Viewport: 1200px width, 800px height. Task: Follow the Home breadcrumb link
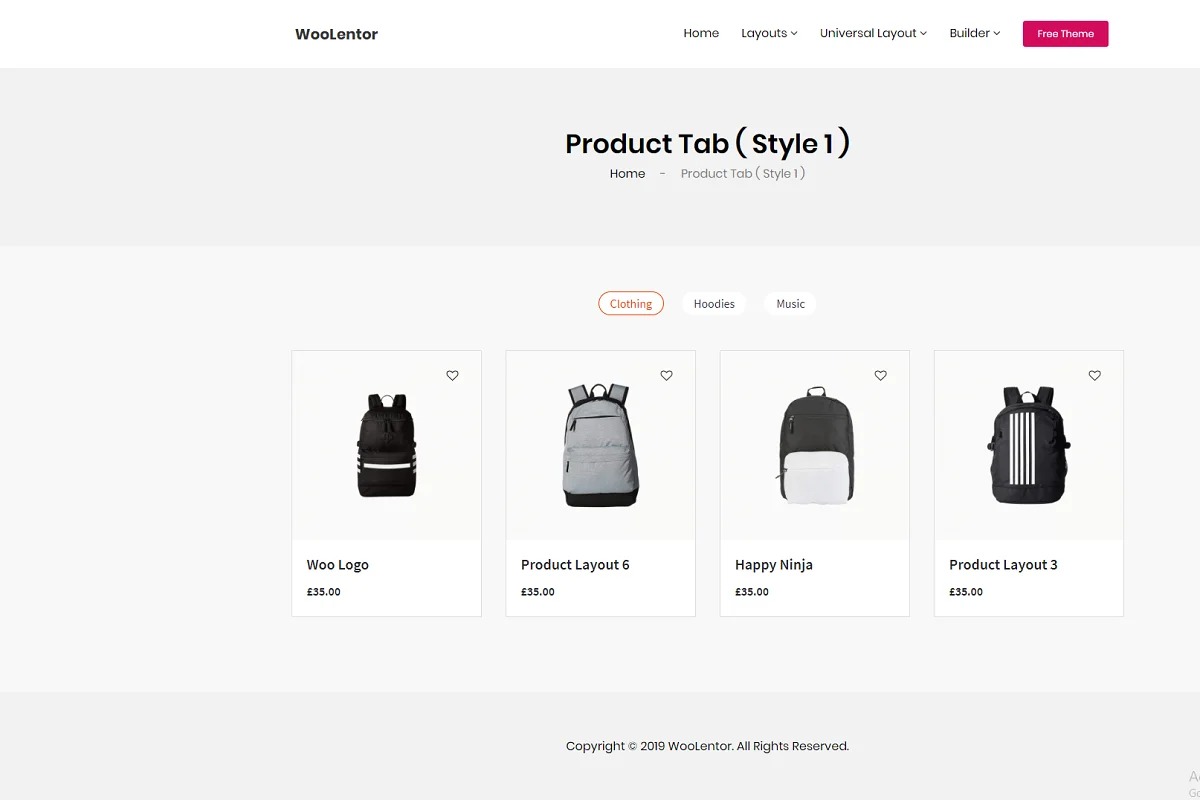click(x=627, y=173)
